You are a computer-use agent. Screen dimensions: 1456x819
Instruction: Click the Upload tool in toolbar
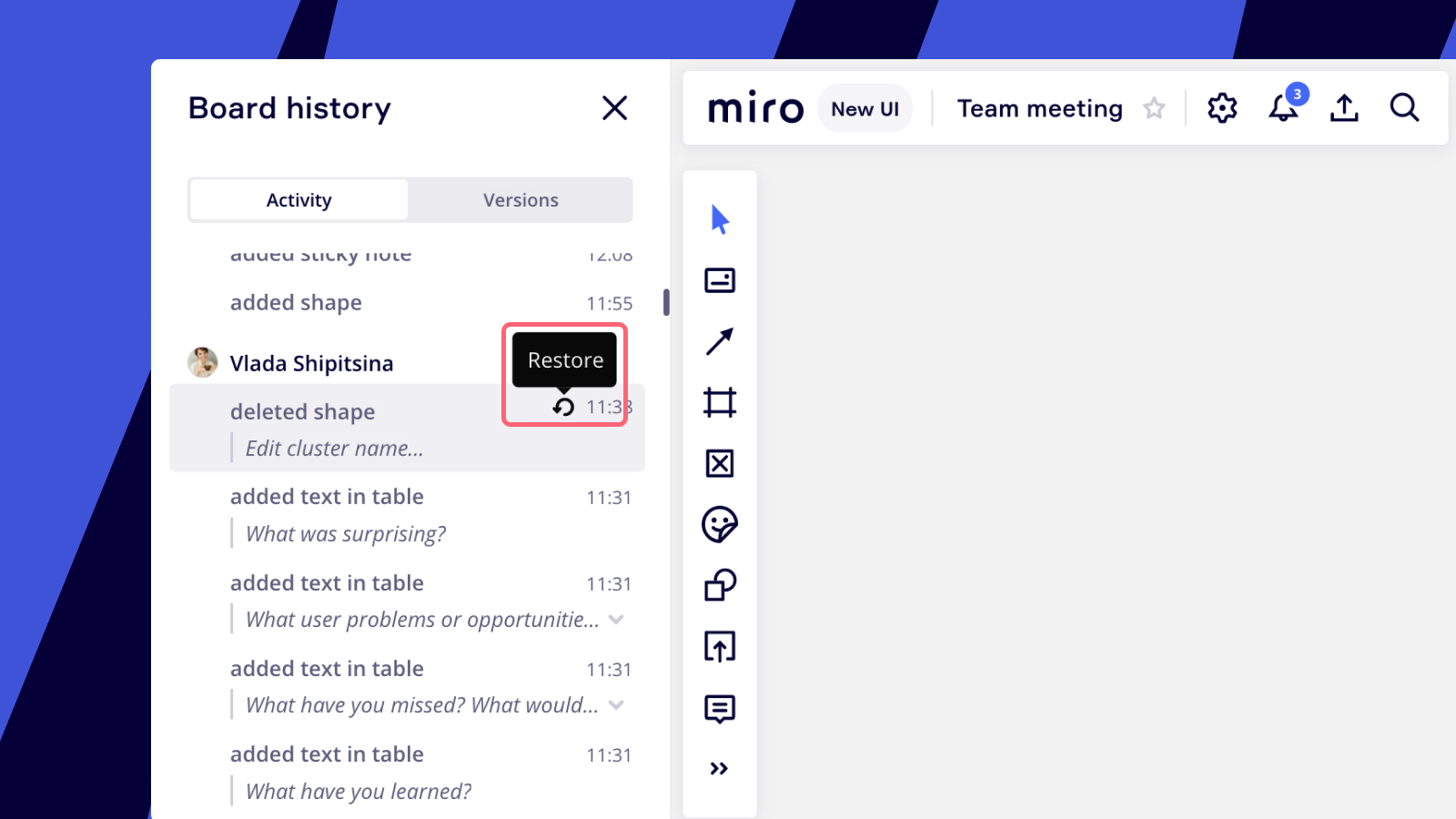point(720,647)
